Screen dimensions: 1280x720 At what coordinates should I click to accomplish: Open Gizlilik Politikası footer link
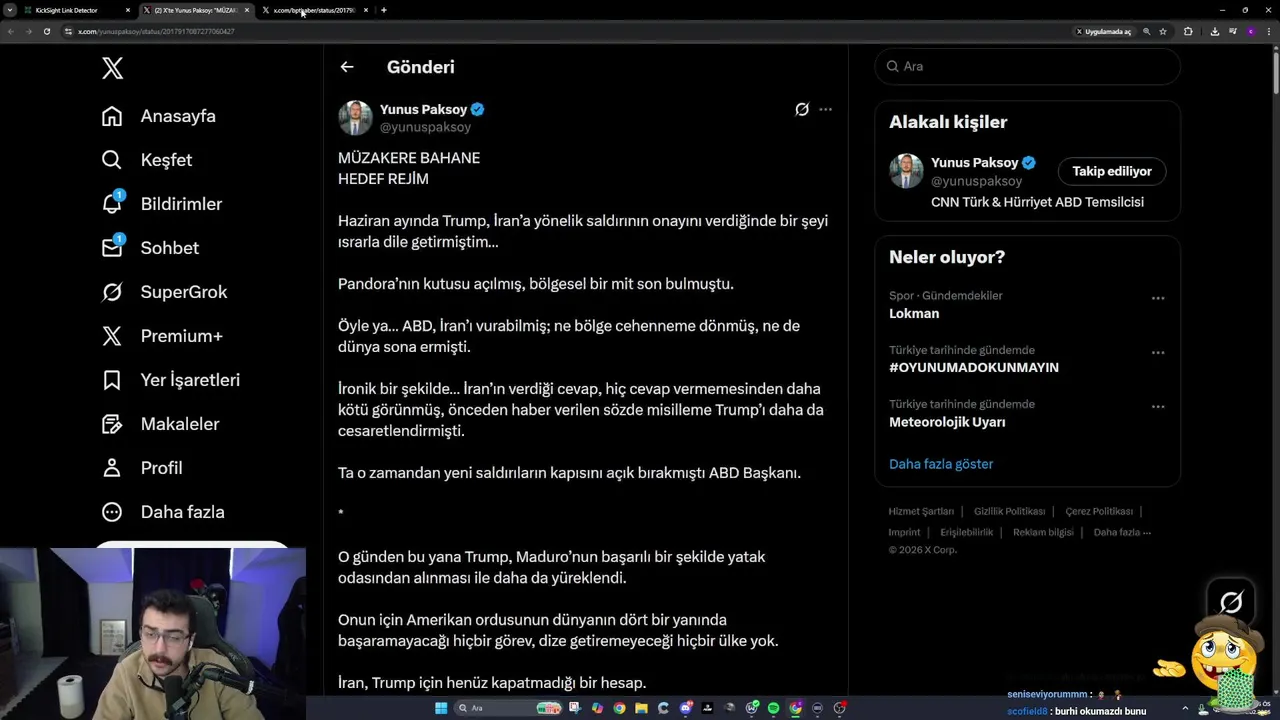(1009, 511)
